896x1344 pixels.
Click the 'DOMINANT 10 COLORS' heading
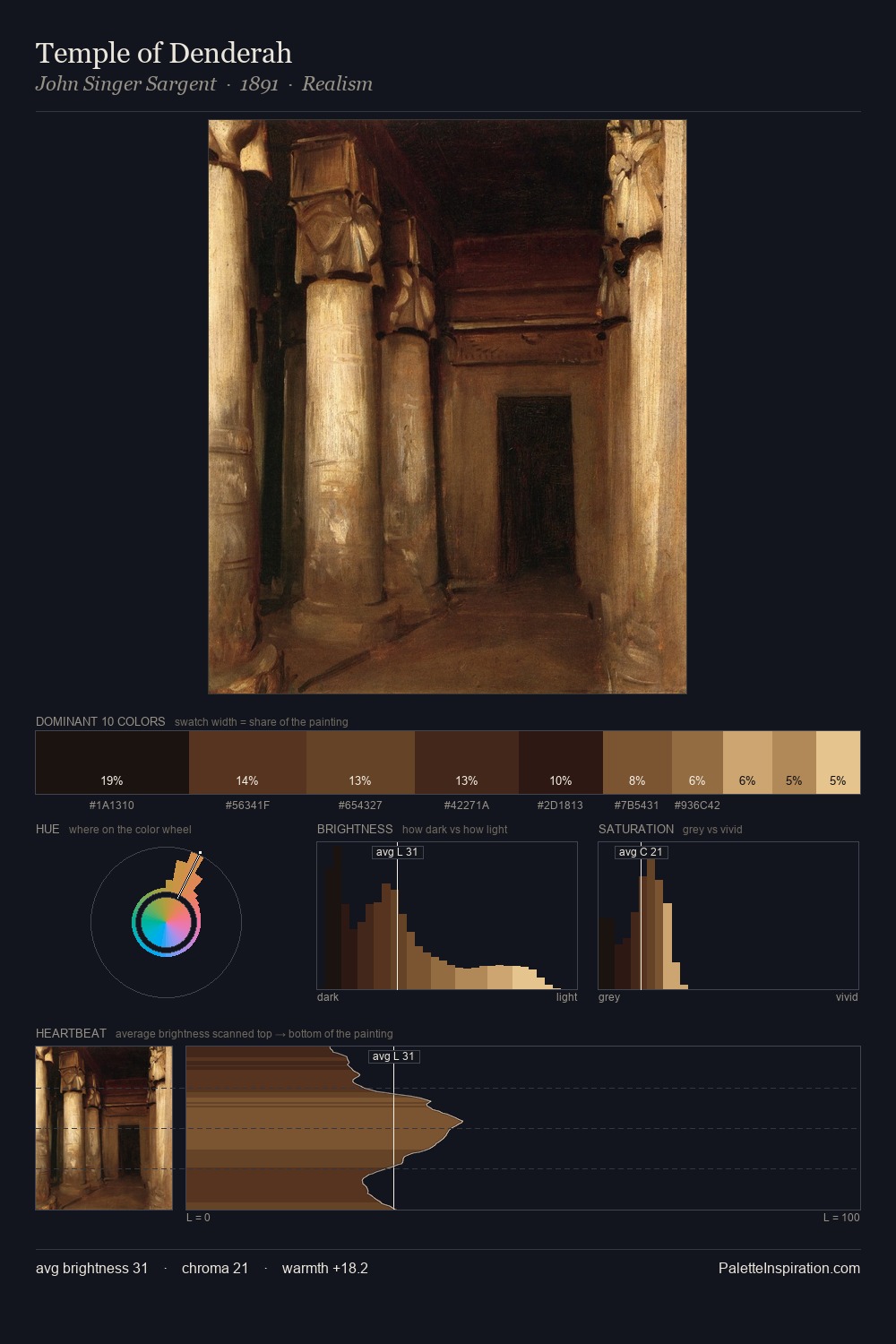point(100,721)
